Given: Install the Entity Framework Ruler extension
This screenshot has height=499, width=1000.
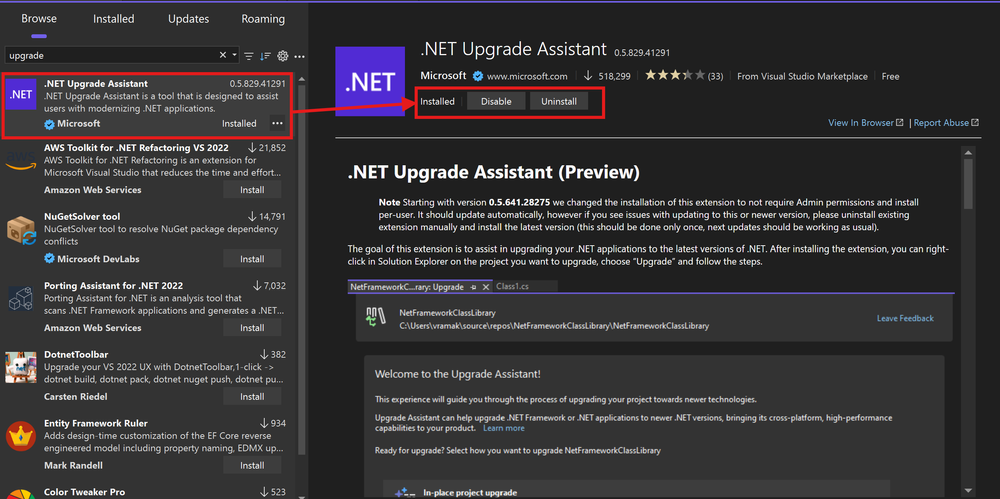Looking at the screenshot, I should (x=252, y=466).
